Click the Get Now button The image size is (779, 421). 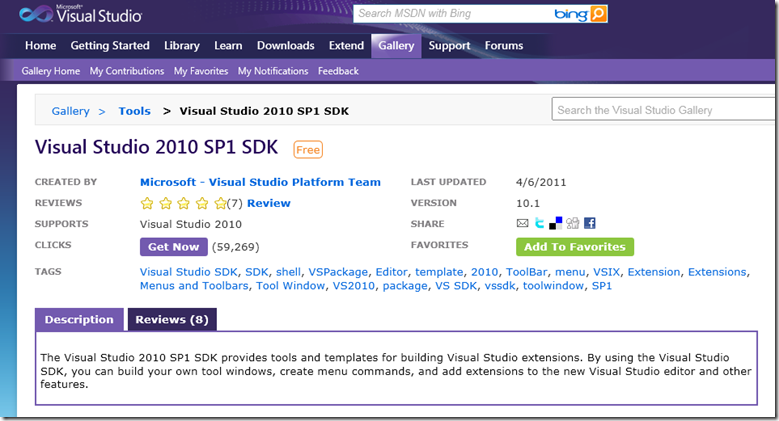point(173,247)
